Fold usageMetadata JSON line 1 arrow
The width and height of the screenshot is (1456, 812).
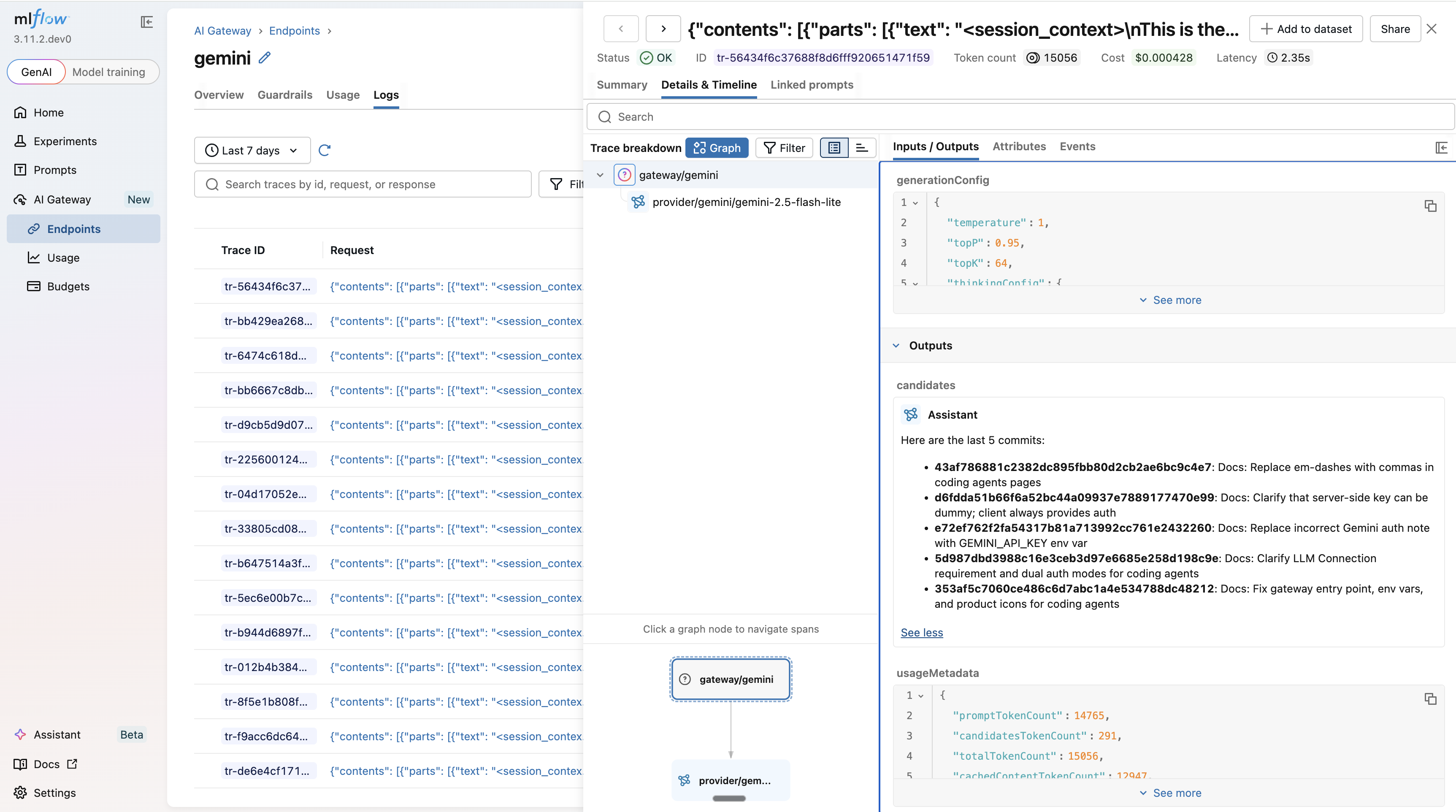coord(921,696)
